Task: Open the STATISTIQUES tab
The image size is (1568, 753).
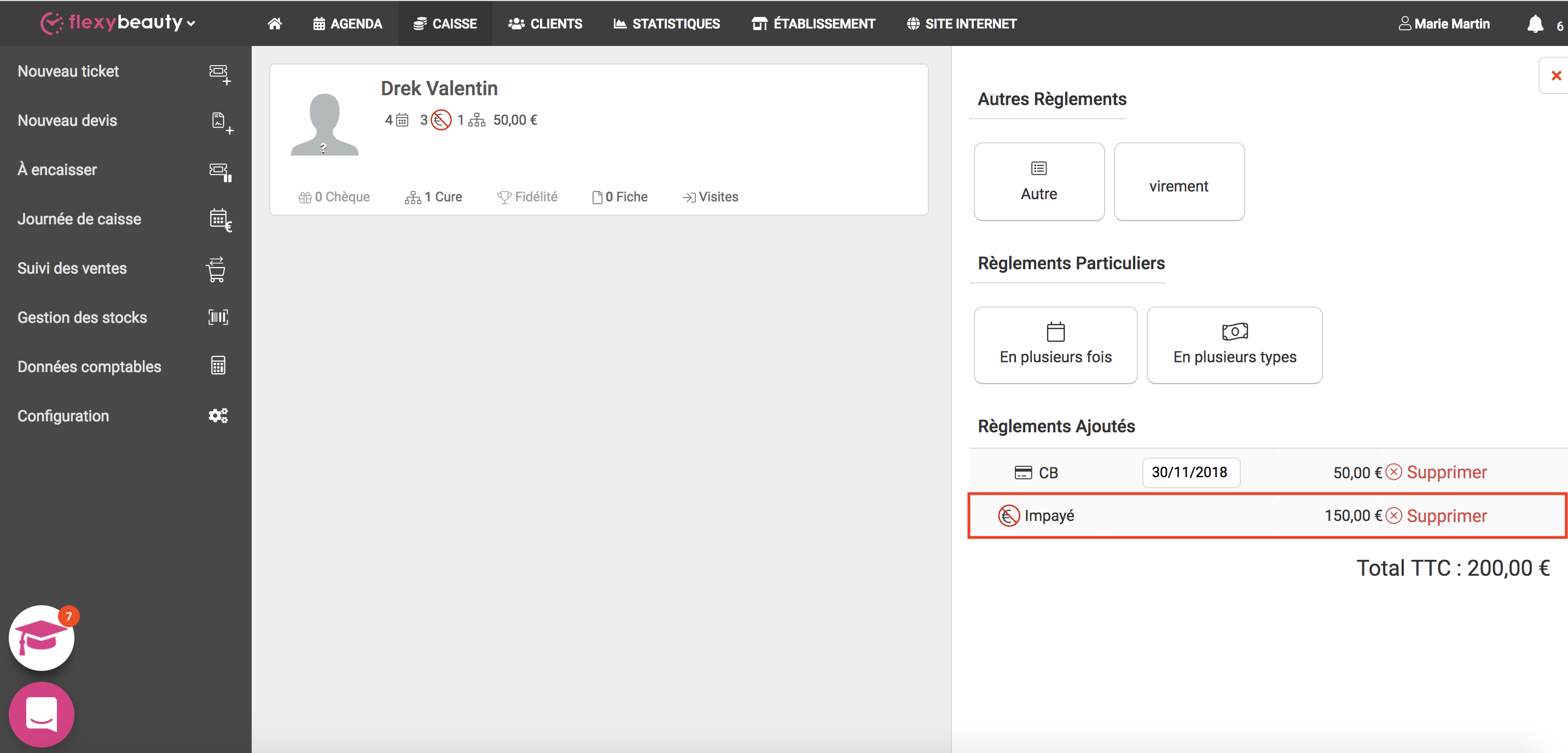Action: click(666, 24)
